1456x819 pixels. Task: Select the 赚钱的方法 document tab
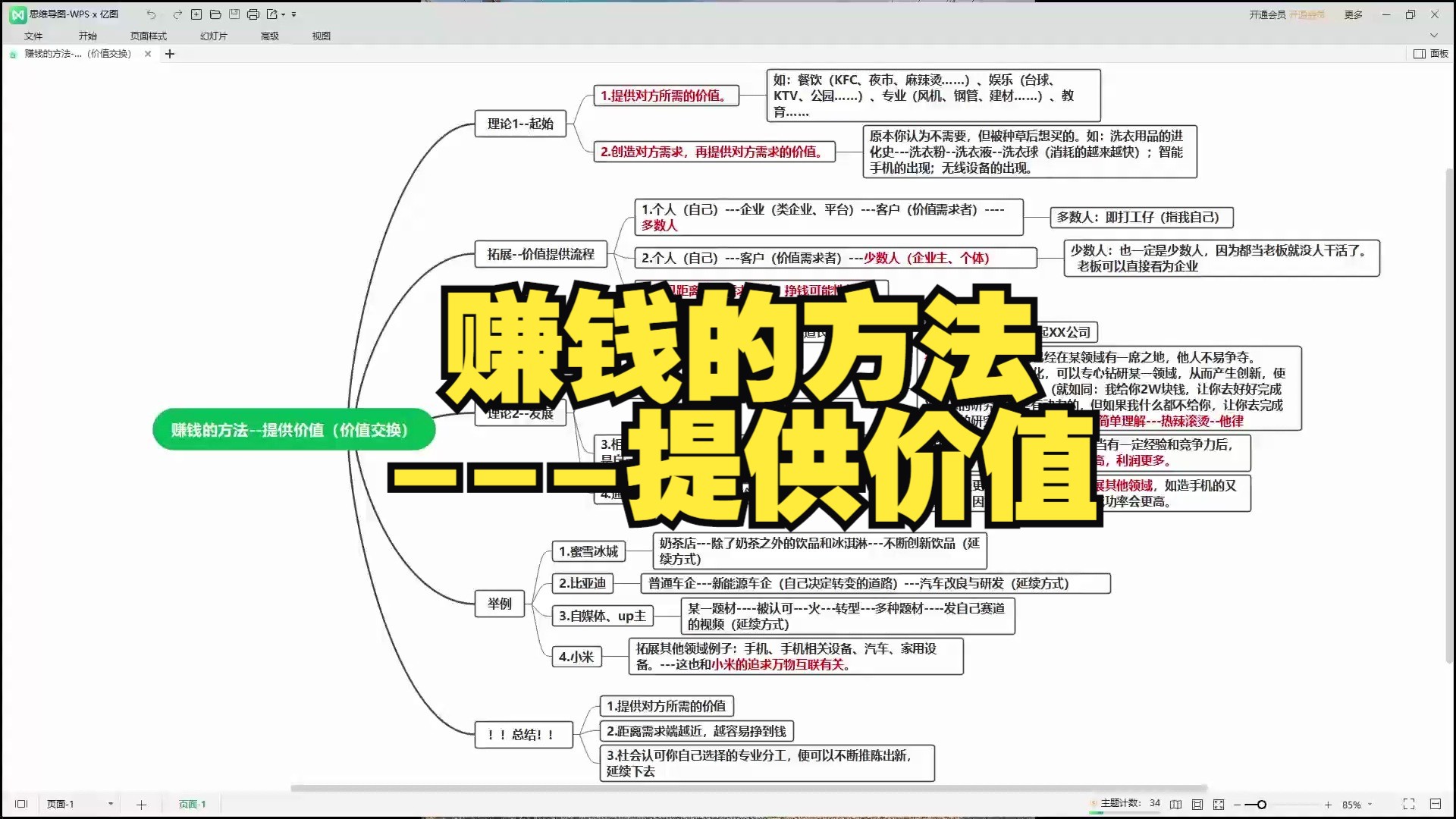point(78,54)
